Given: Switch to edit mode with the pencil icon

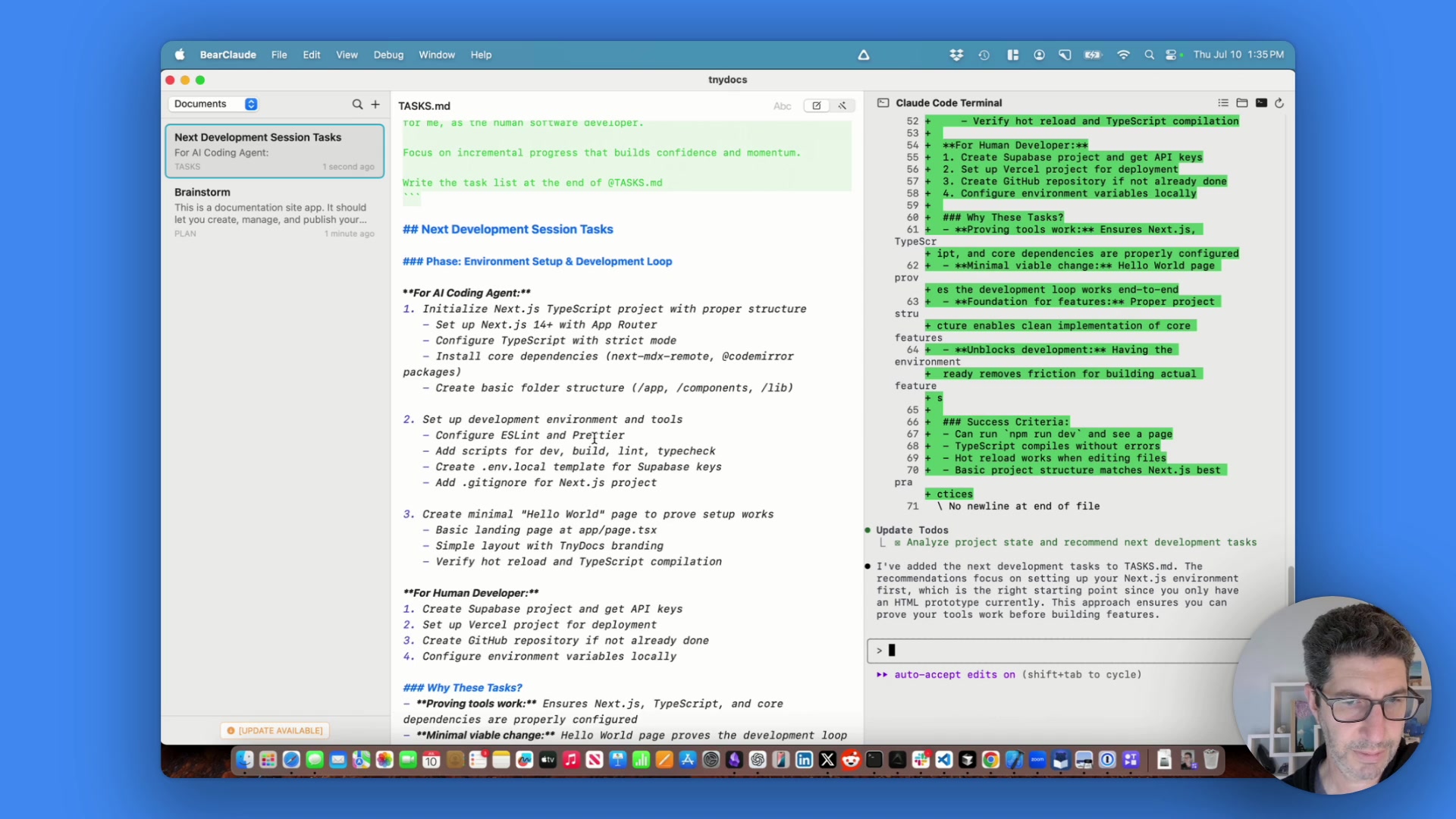Looking at the screenshot, I should point(817,106).
